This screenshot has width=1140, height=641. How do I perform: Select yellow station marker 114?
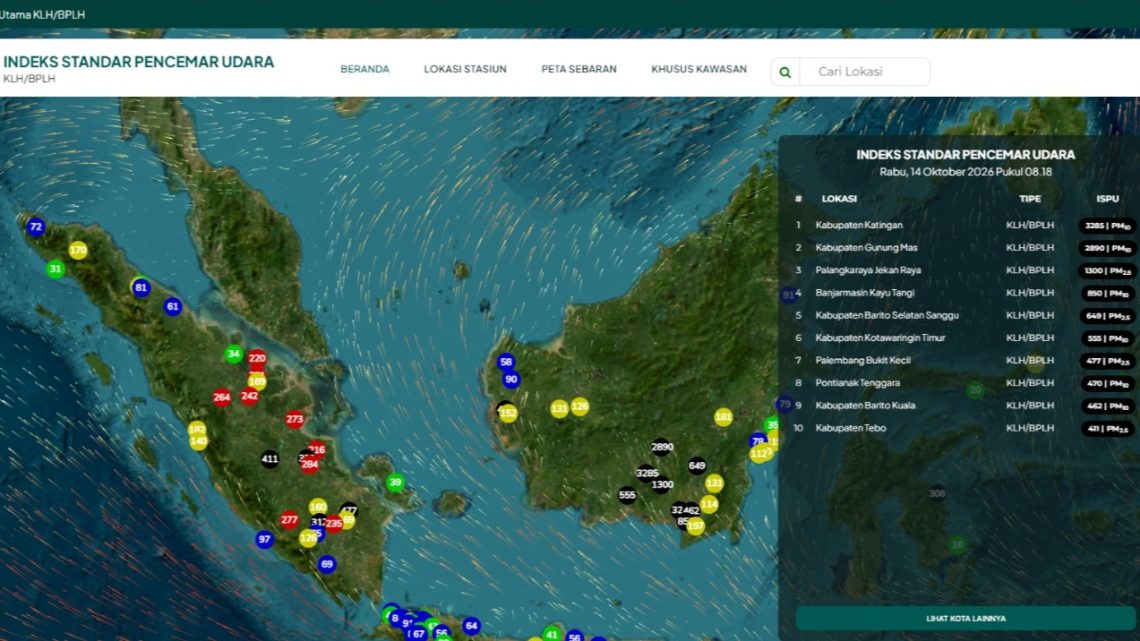pos(709,504)
